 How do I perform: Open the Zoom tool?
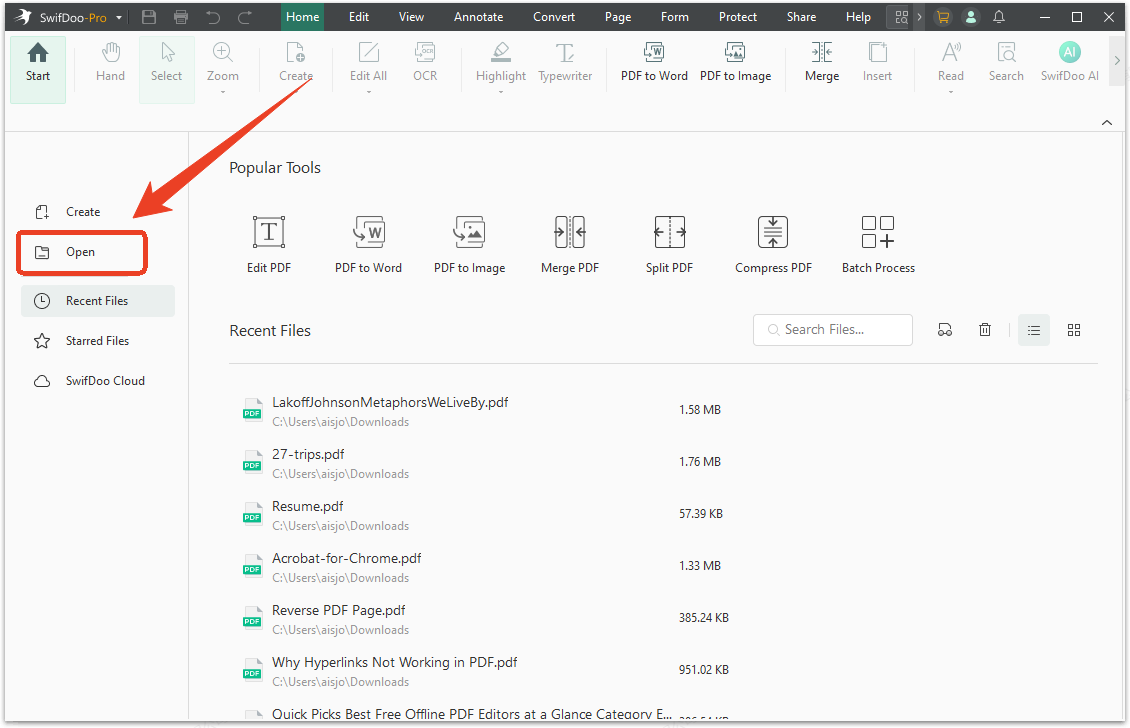[223, 62]
